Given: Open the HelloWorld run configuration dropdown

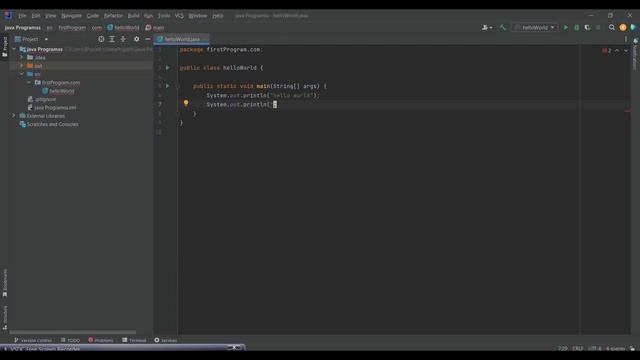Looking at the screenshot, I should click(x=535, y=27).
